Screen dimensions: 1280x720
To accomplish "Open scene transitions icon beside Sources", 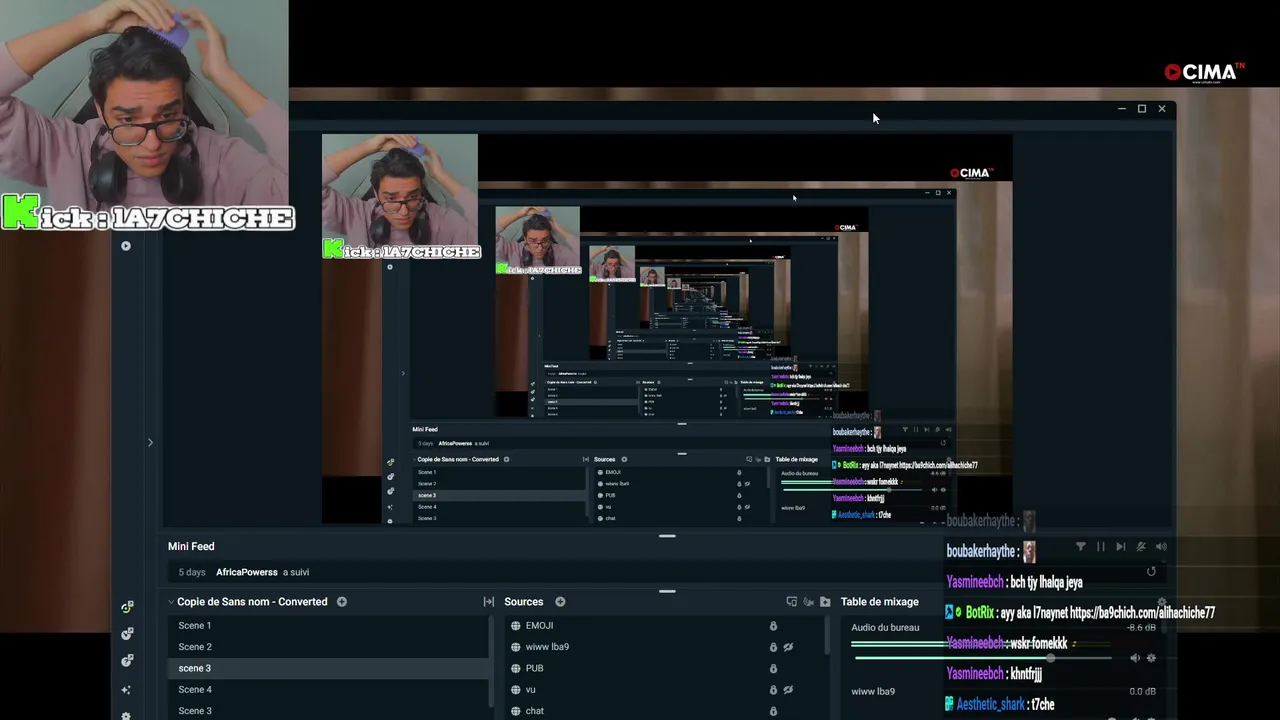I will click(x=489, y=602).
